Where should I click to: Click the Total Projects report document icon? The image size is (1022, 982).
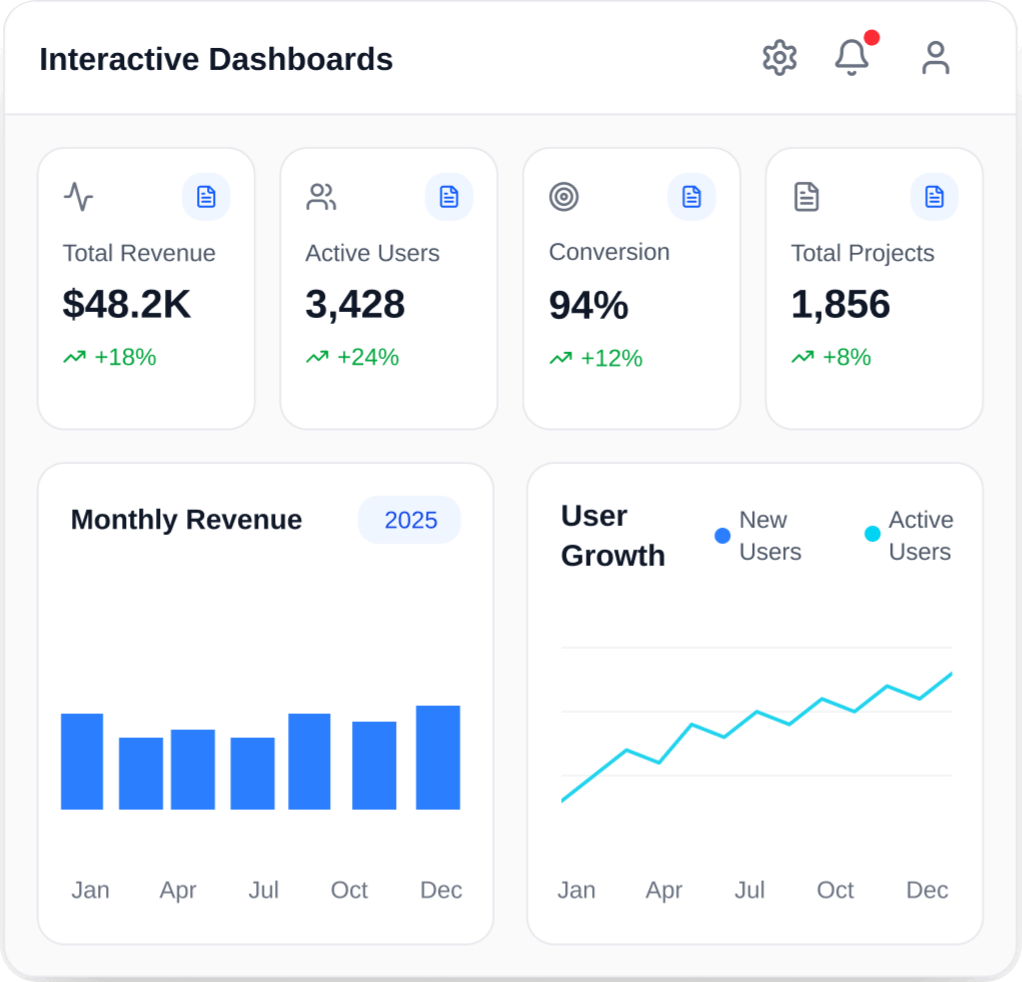click(934, 197)
